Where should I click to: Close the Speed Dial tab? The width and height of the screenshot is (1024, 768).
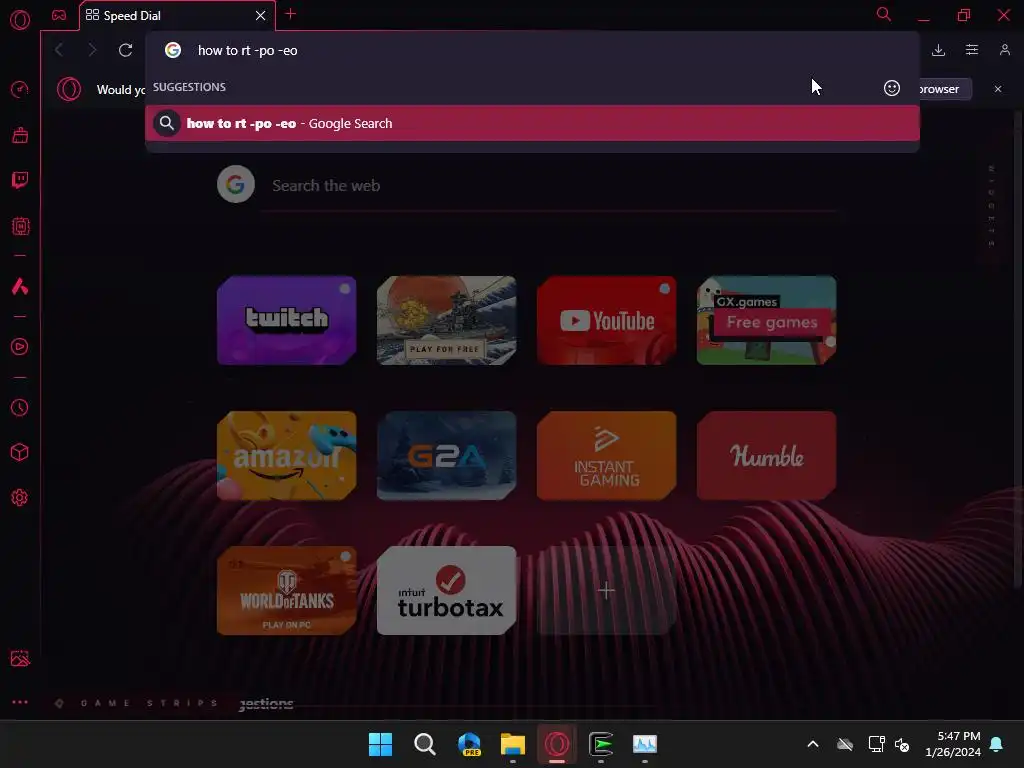tap(261, 15)
